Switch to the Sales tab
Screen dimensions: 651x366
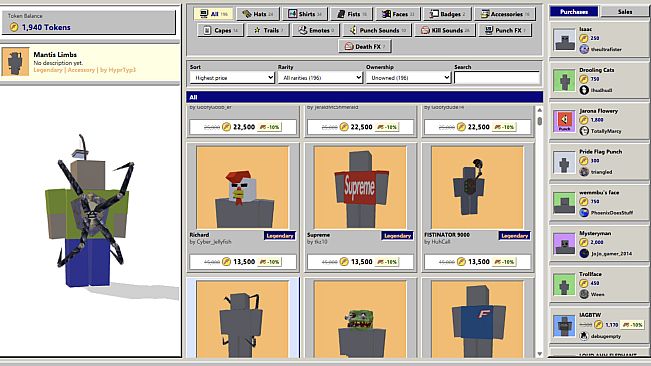pyautogui.click(x=625, y=12)
